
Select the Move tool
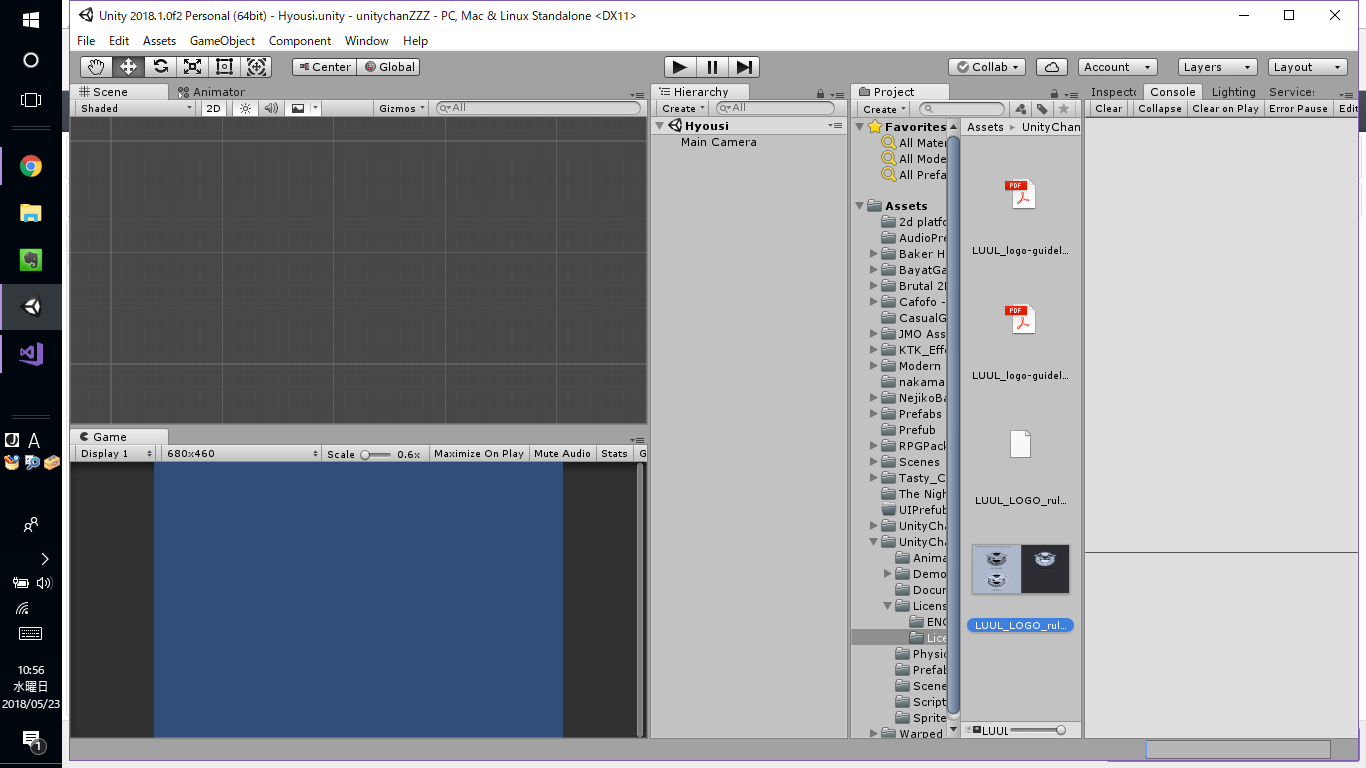click(x=127, y=66)
